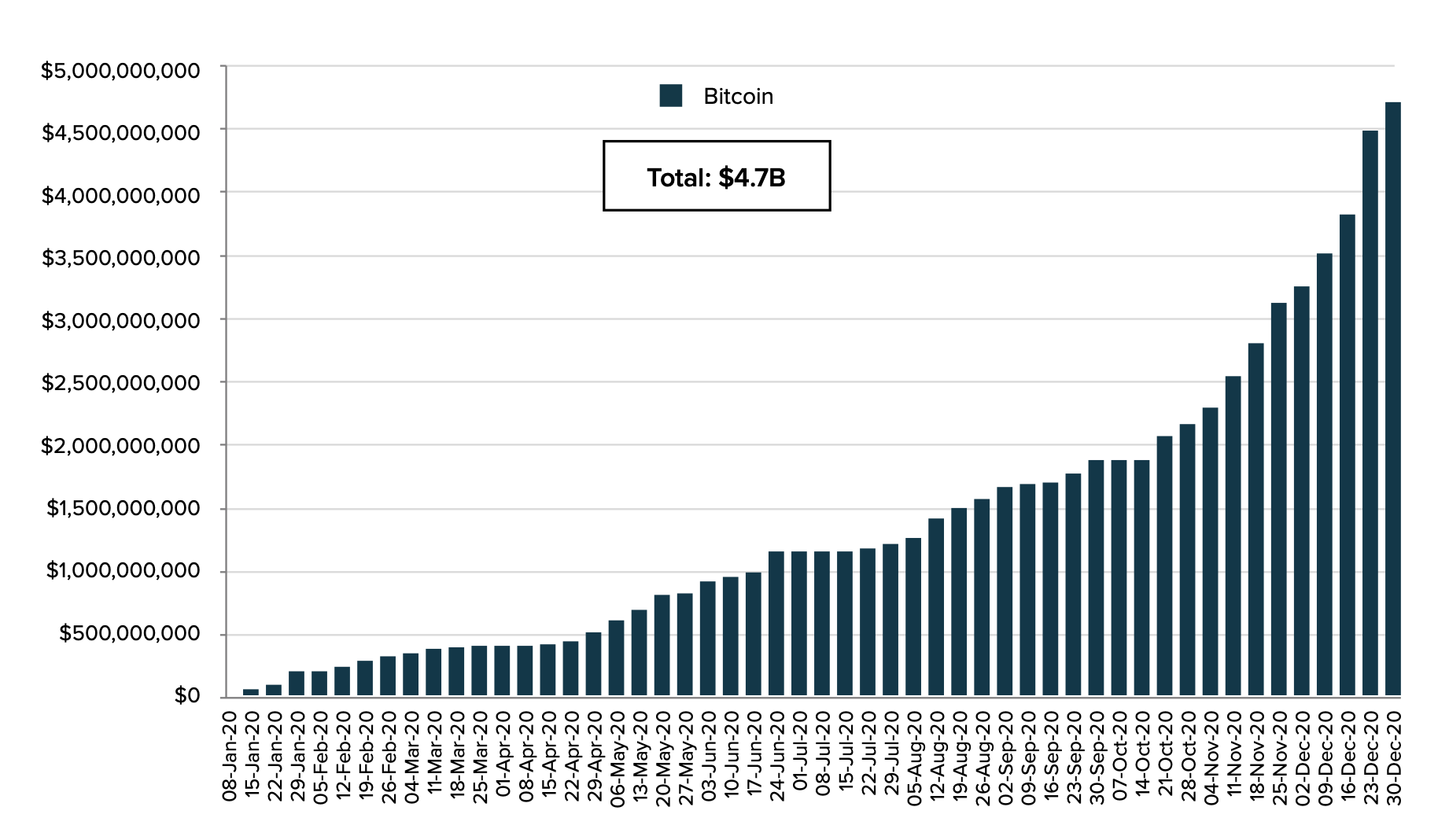Select the small 15-Jan-20 bar
1449x840 pixels.
point(251,692)
